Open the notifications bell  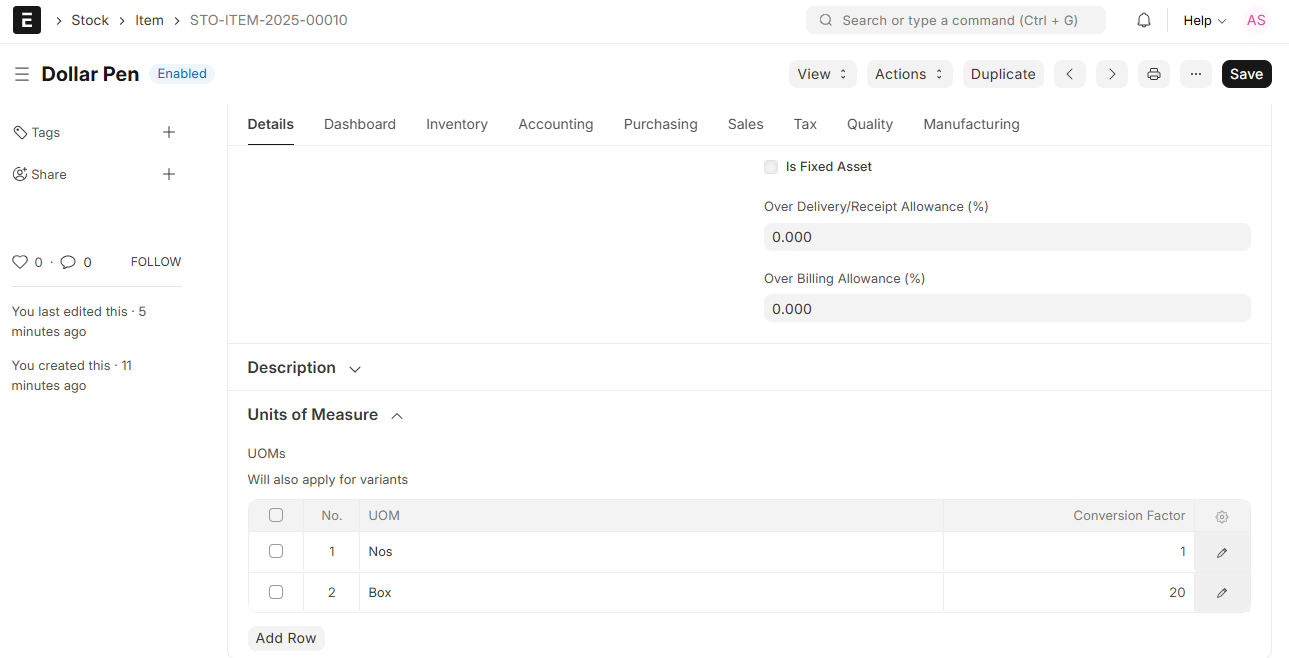click(1144, 20)
